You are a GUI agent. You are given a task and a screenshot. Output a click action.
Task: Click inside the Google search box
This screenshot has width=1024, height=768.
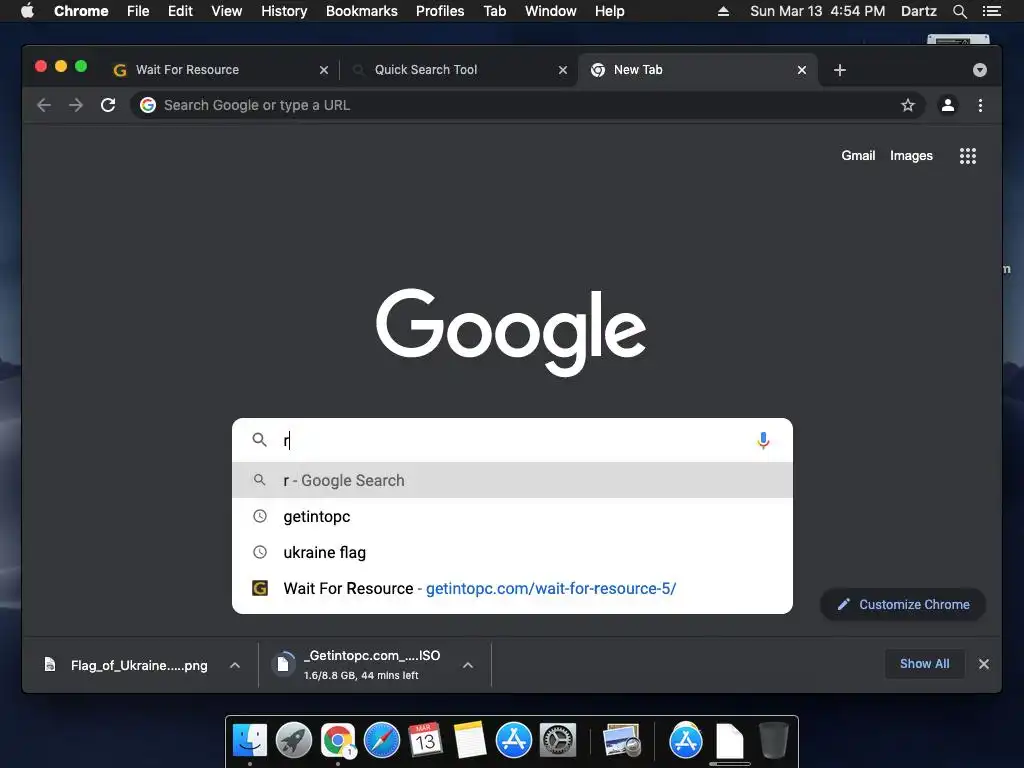512,440
